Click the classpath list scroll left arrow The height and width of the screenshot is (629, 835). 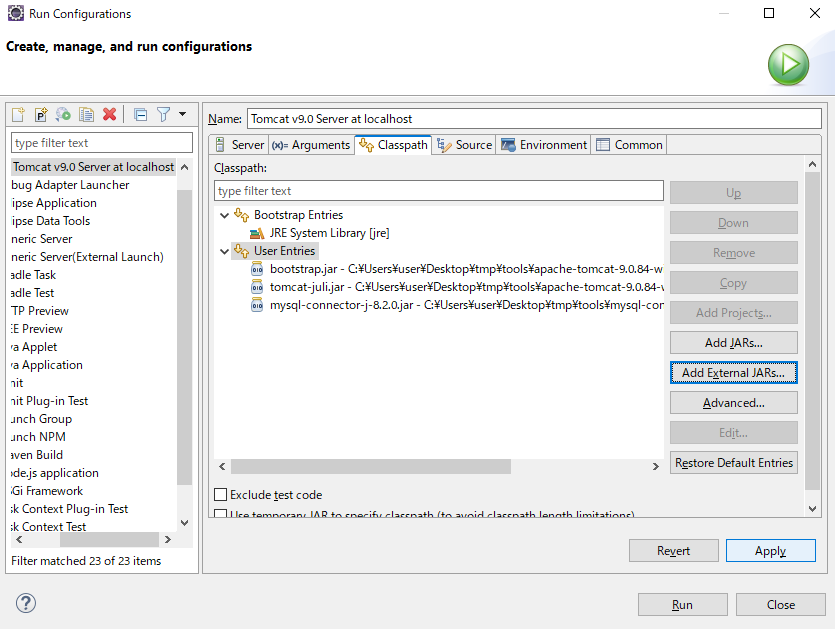point(222,467)
